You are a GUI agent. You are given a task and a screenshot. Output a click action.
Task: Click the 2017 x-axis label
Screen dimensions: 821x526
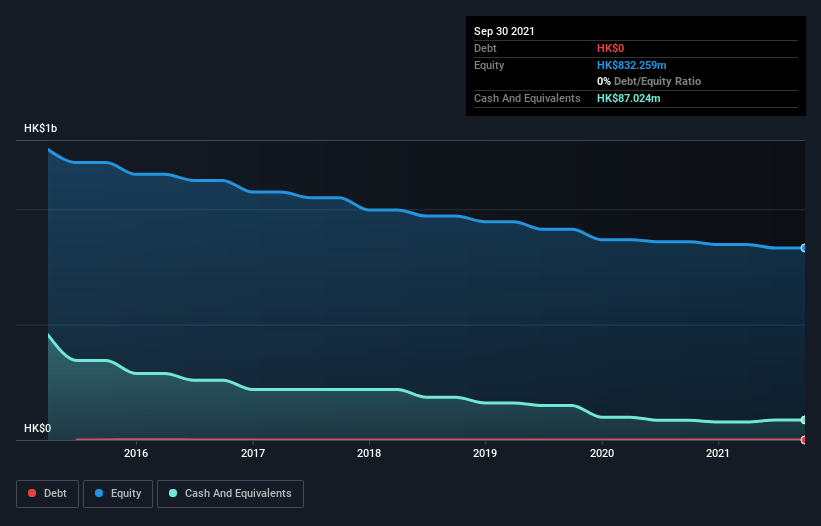(x=253, y=453)
